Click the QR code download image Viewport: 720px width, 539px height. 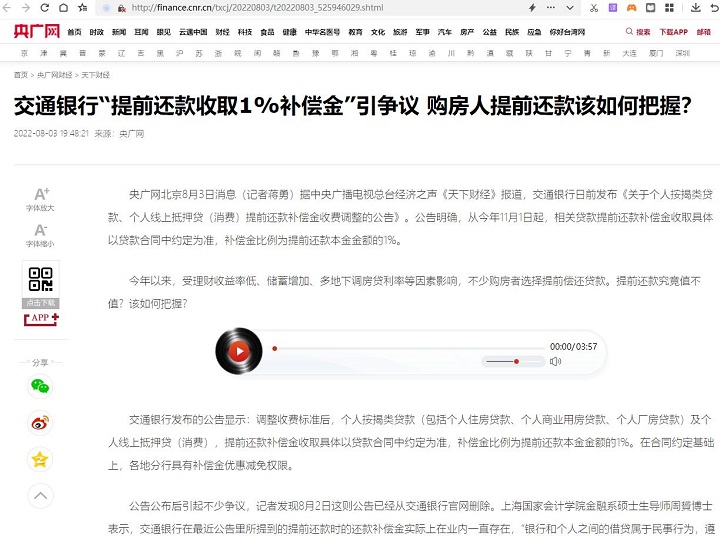click(x=41, y=281)
